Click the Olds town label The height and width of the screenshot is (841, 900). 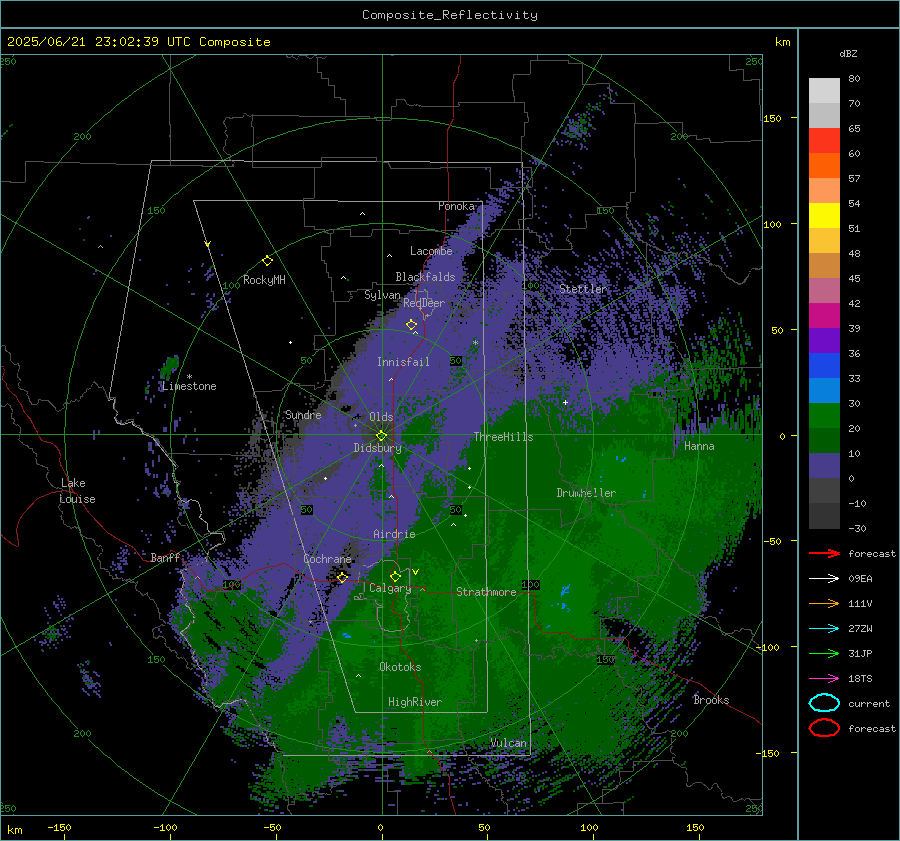(381, 417)
